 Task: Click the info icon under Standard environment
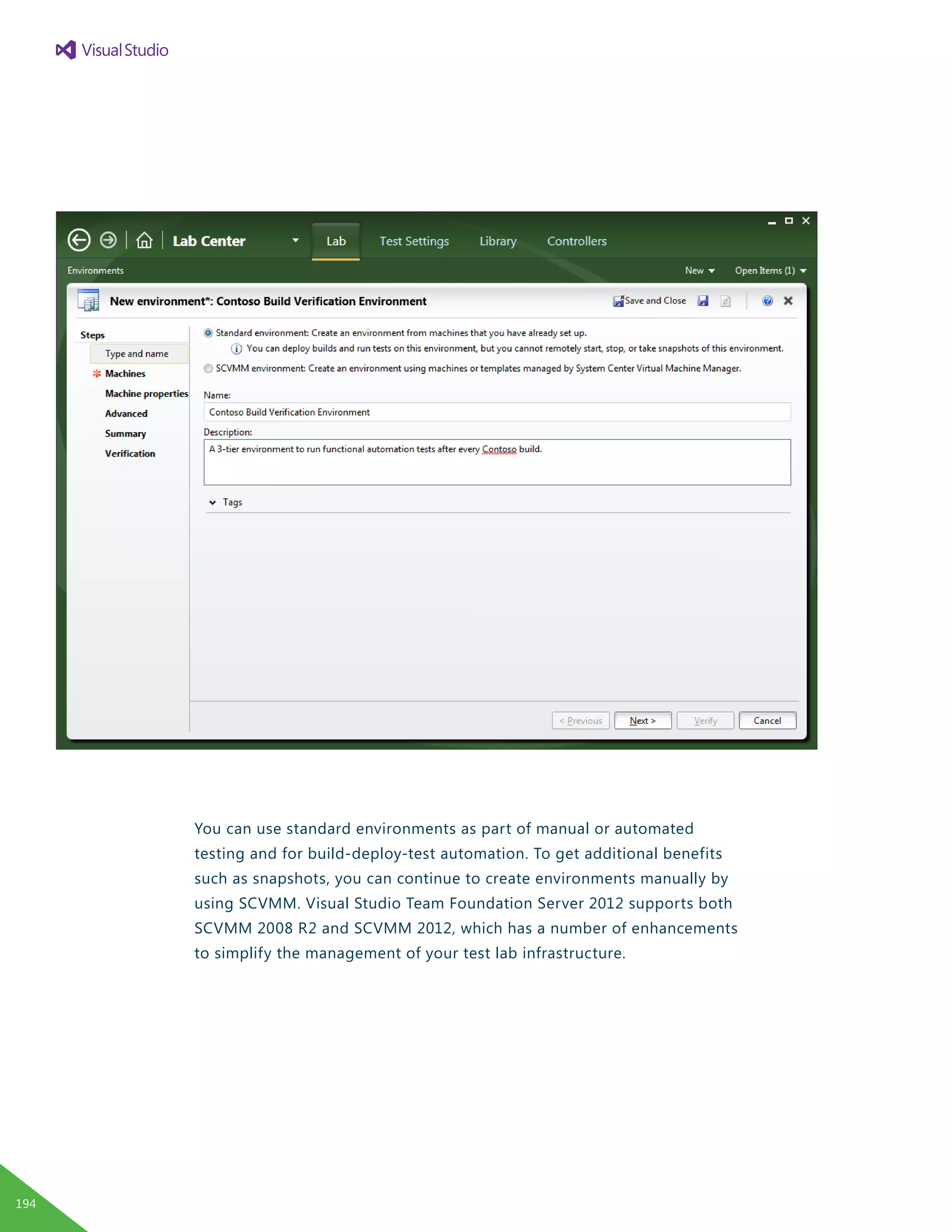tap(237, 349)
